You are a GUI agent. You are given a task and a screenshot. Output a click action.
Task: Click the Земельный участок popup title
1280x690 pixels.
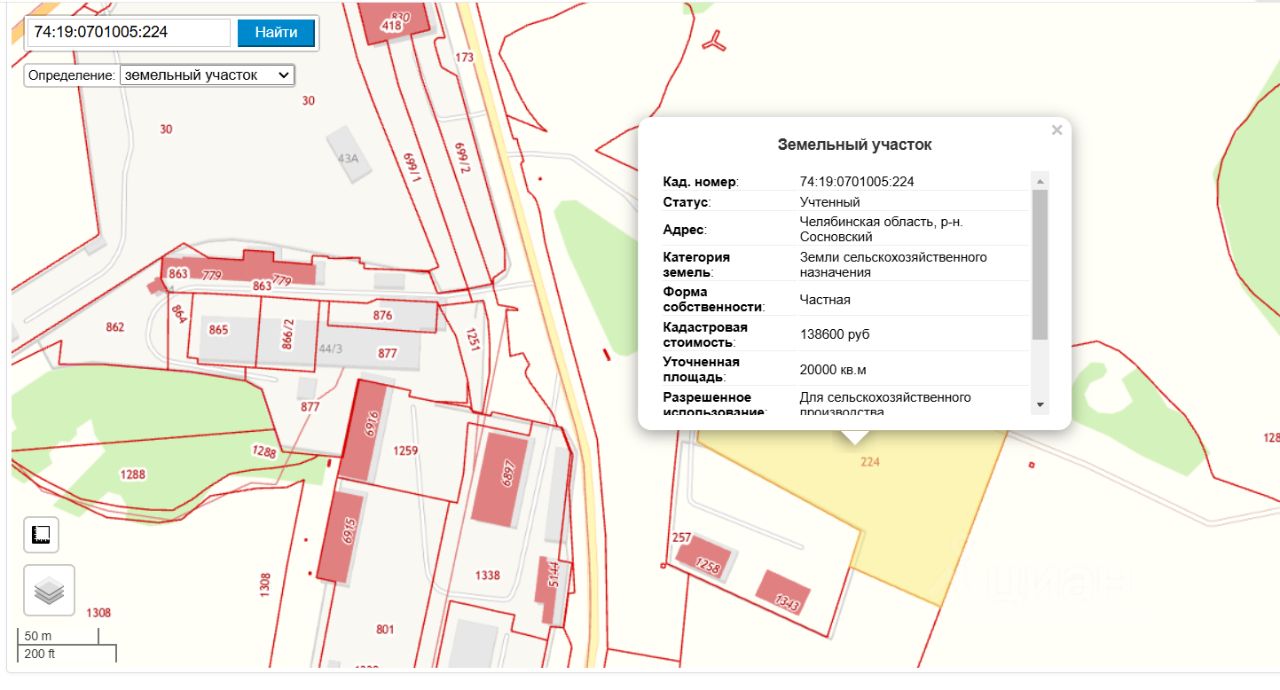tap(855, 145)
